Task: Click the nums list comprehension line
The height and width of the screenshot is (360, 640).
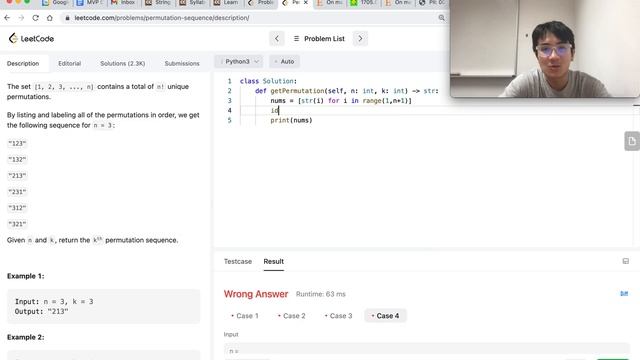Action: tap(341, 100)
